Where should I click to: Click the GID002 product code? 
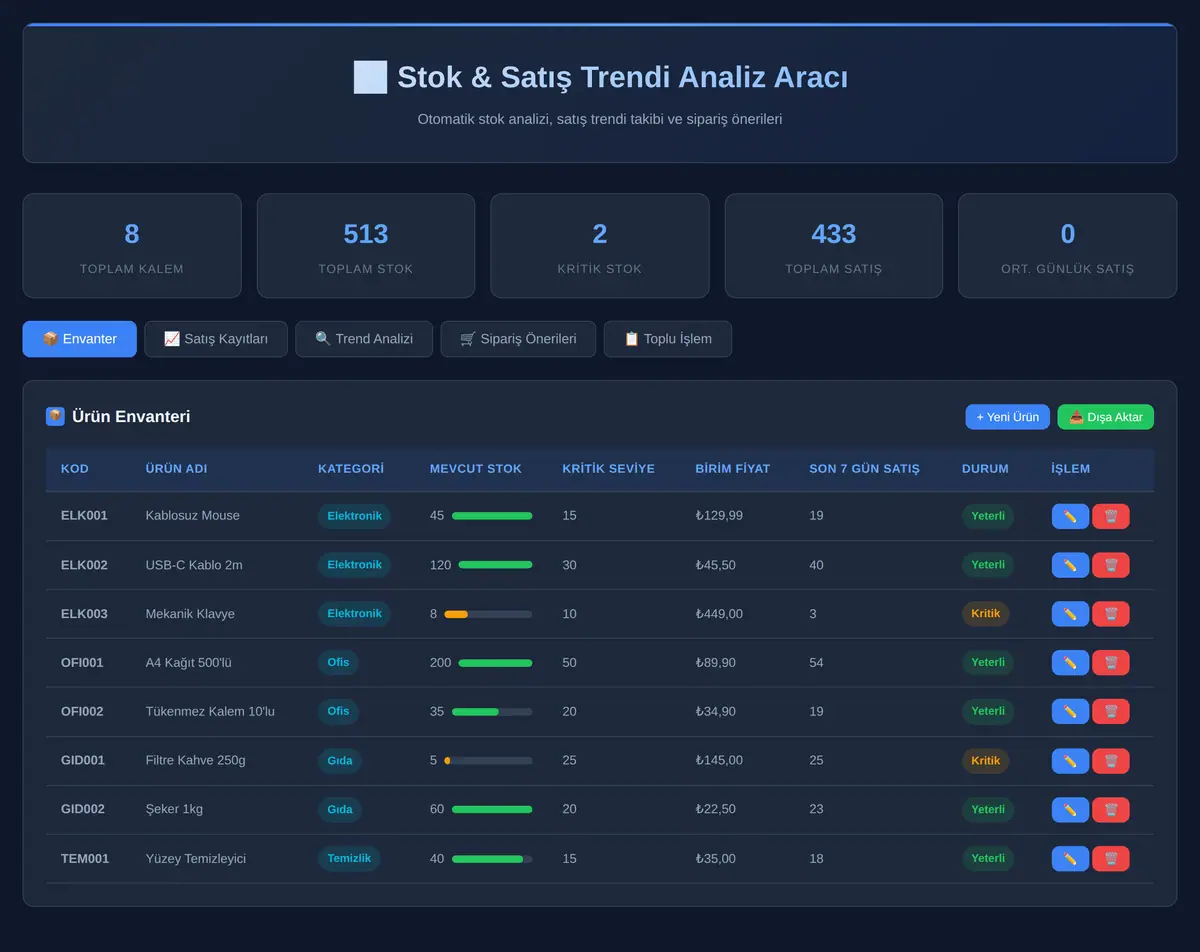pos(83,810)
